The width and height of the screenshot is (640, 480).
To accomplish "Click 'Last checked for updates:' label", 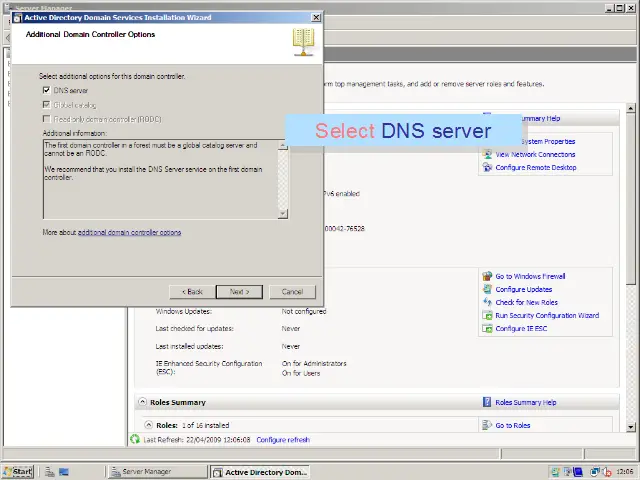I will pos(194,329).
